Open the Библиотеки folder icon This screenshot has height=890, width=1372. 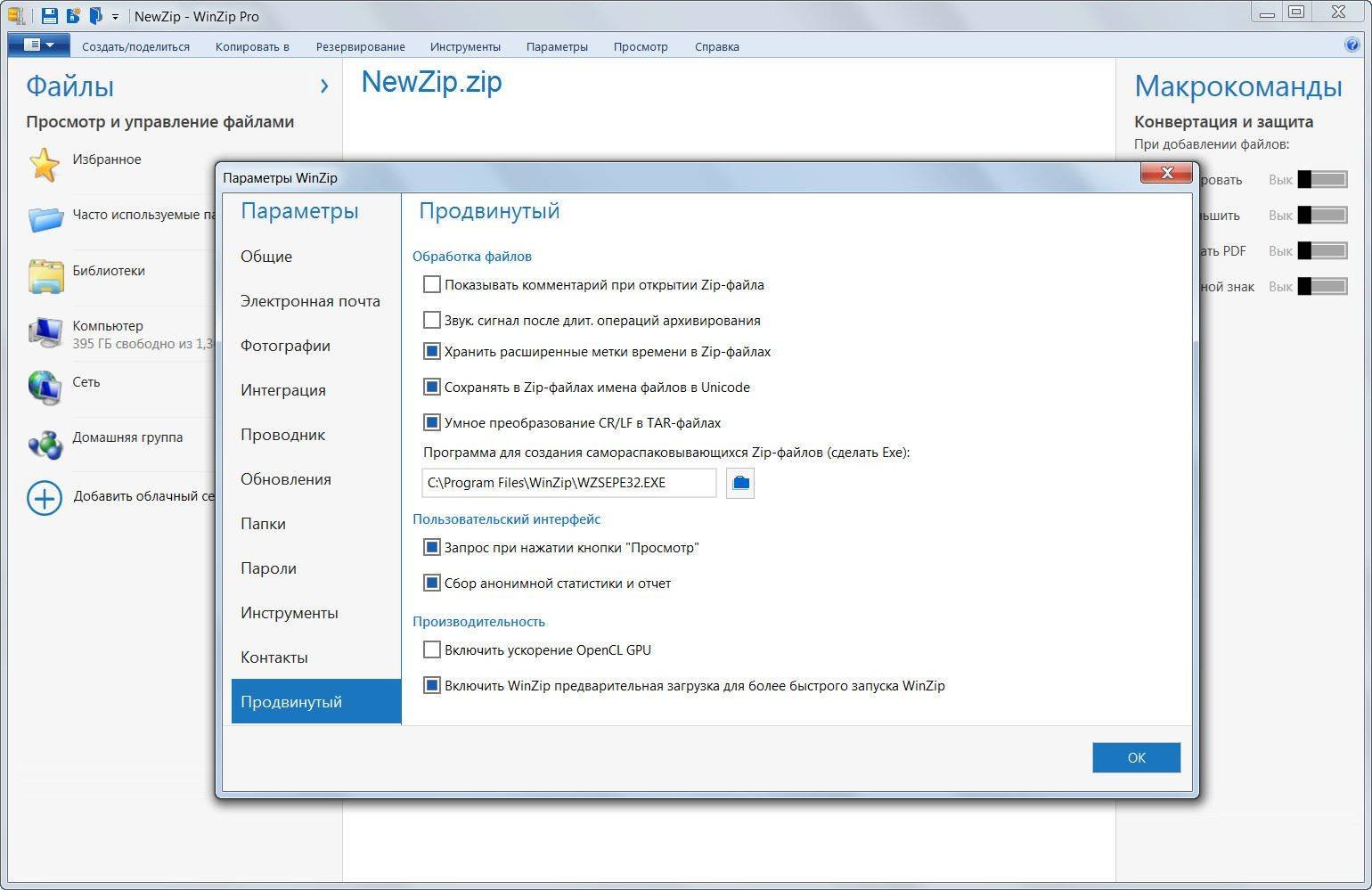pos(45,276)
